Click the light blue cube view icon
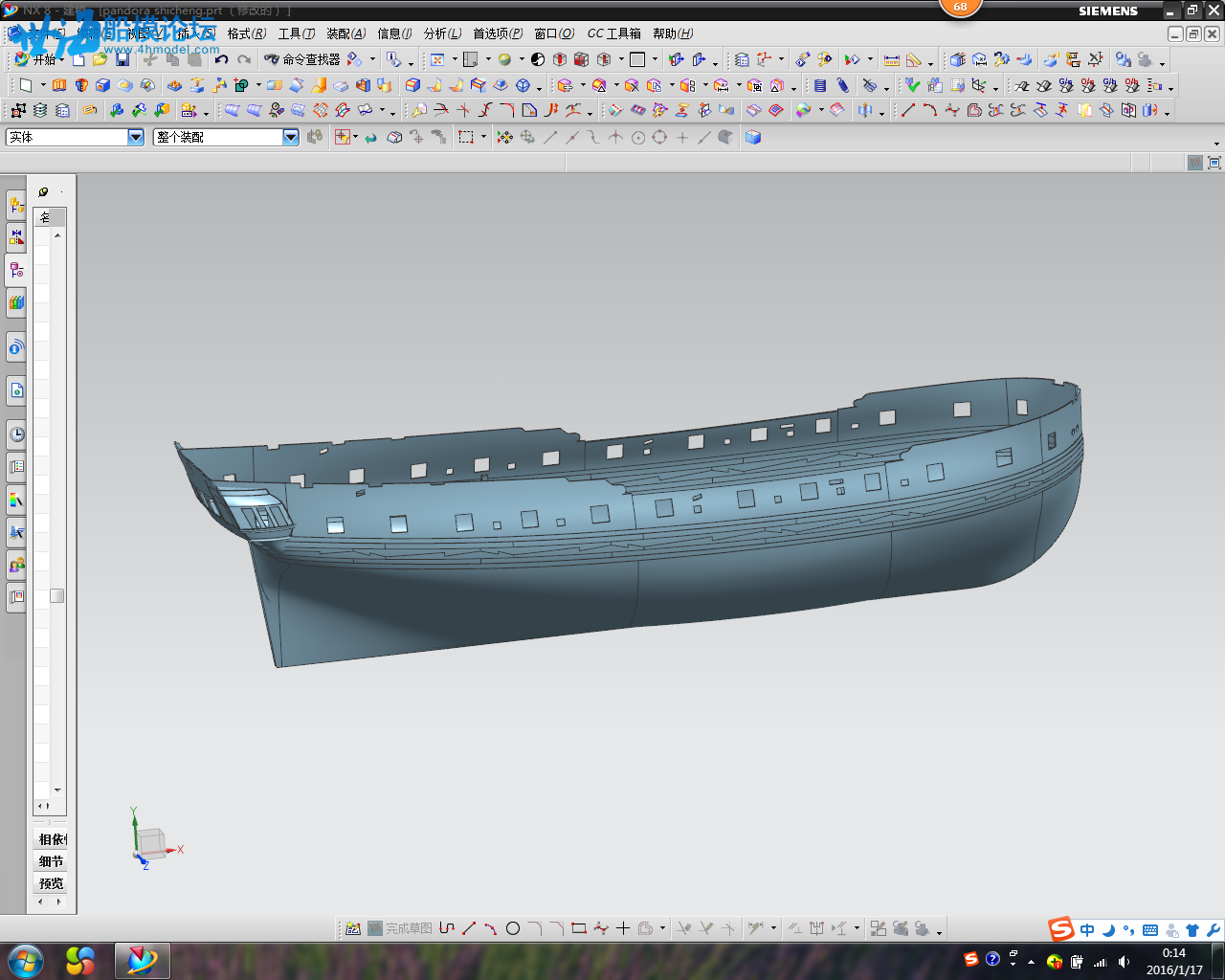Viewport: 1225px width, 980px height. 753,137
